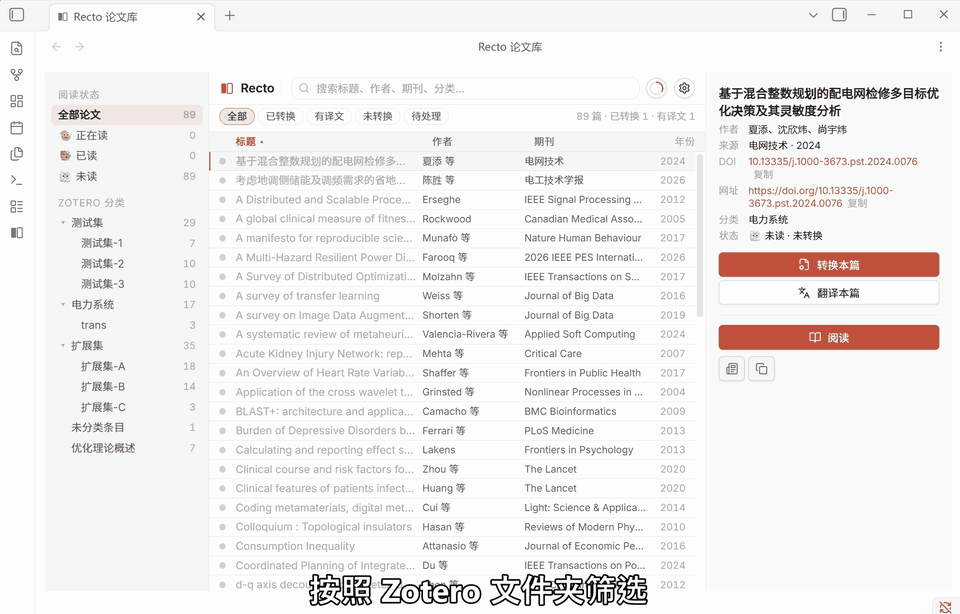Screen dimensions: 960x614
Task: Select the 优化理论概述 folder
Action: (127, 448)
